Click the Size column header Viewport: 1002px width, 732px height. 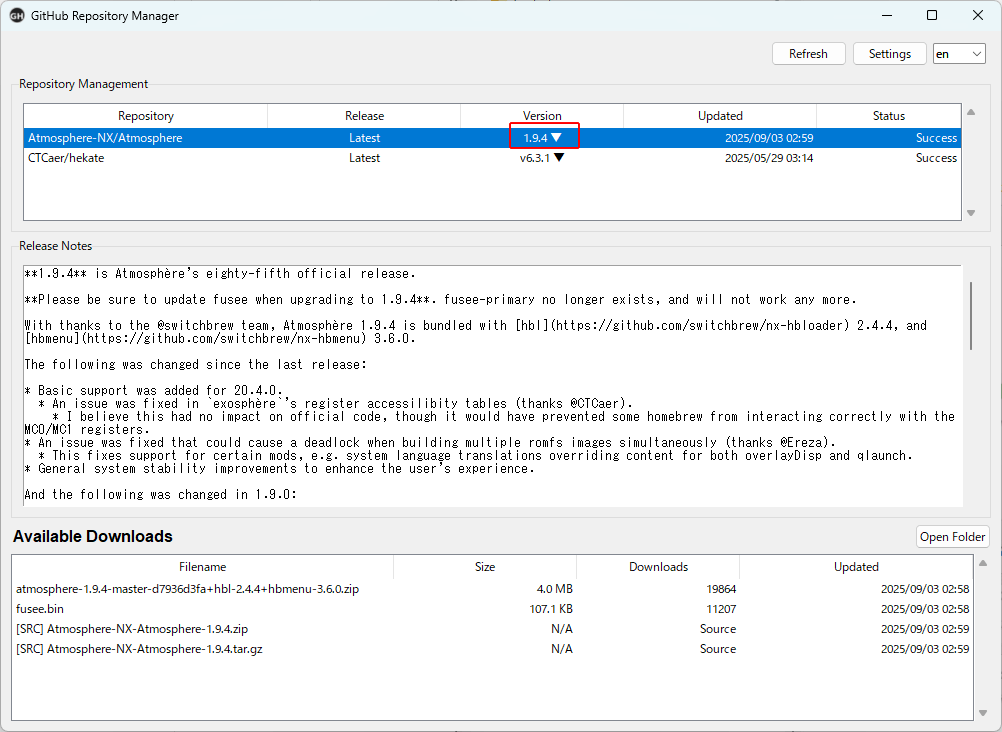tap(484, 567)
